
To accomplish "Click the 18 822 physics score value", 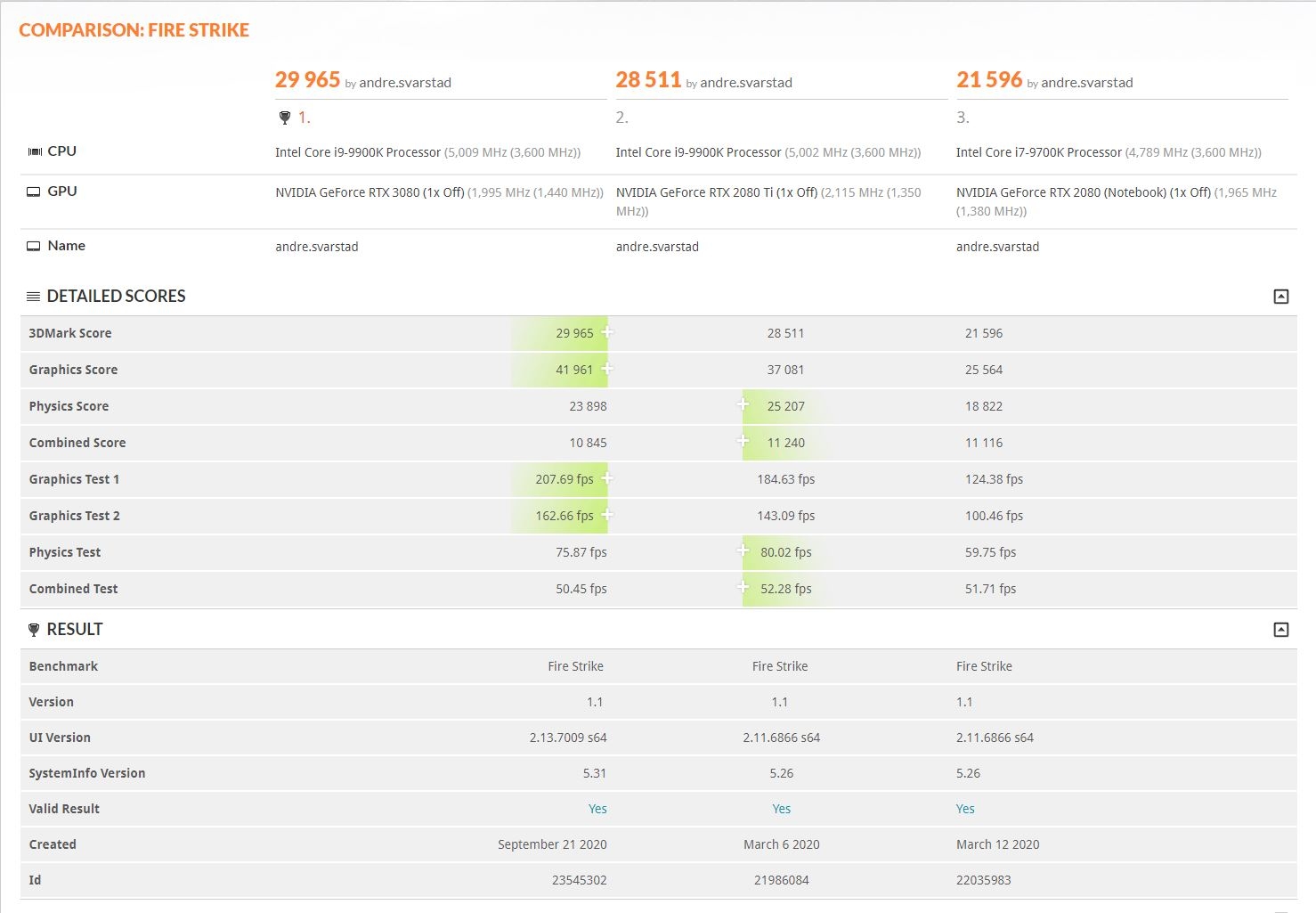I will point(984,406).
